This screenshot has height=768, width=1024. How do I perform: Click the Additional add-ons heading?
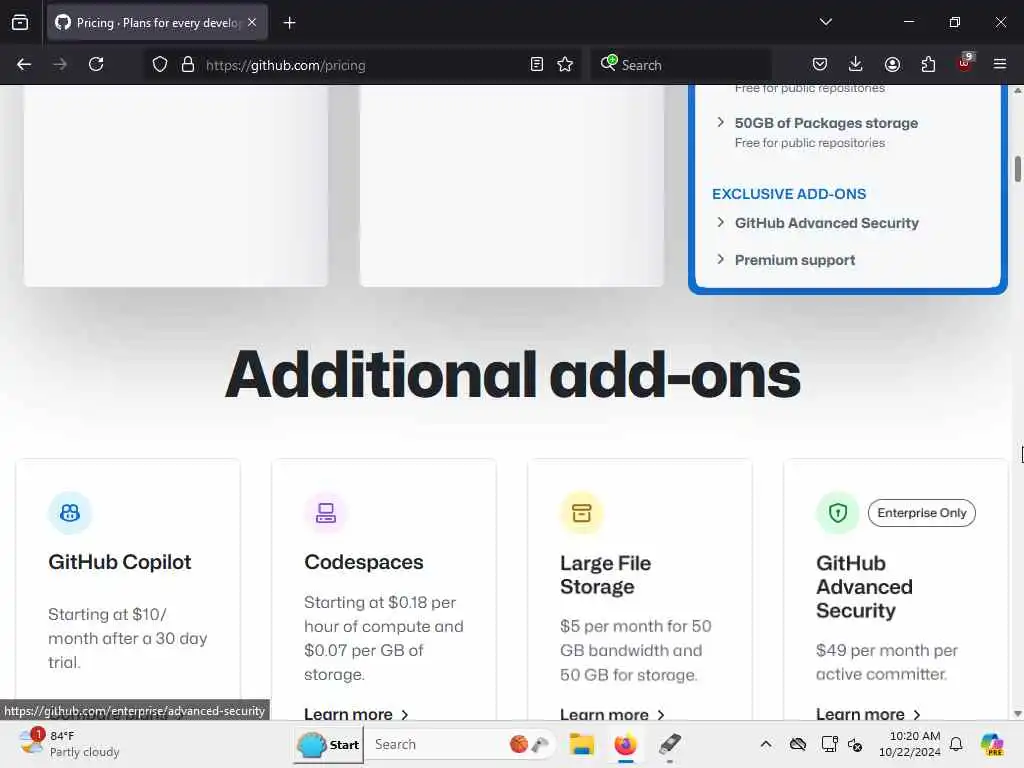point(513,376)
